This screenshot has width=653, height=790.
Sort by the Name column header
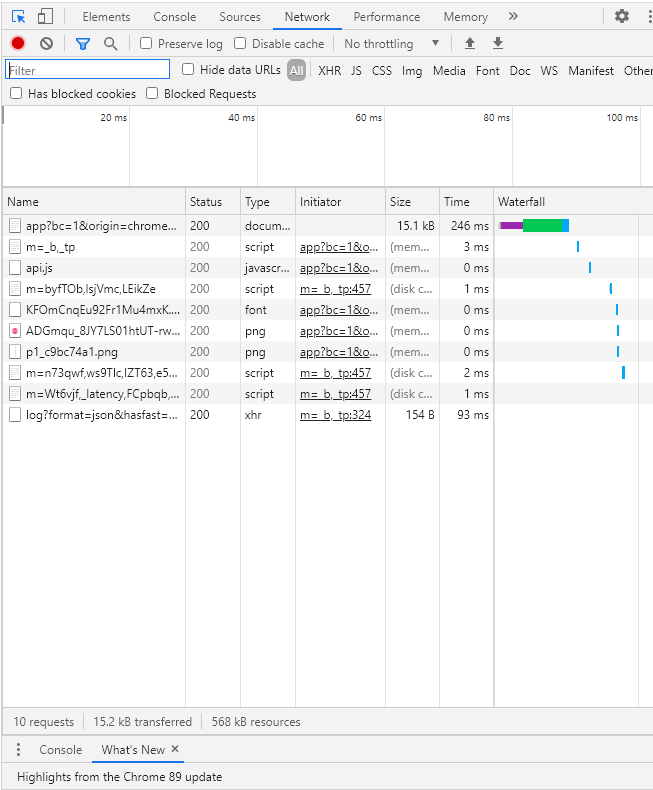coord(94,202)
